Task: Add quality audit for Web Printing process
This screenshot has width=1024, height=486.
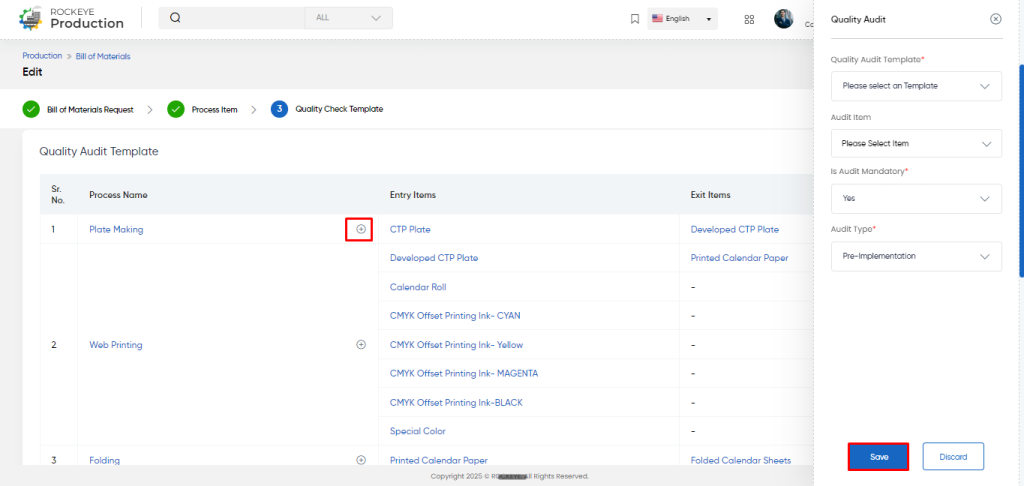Action: pos(360,344)
